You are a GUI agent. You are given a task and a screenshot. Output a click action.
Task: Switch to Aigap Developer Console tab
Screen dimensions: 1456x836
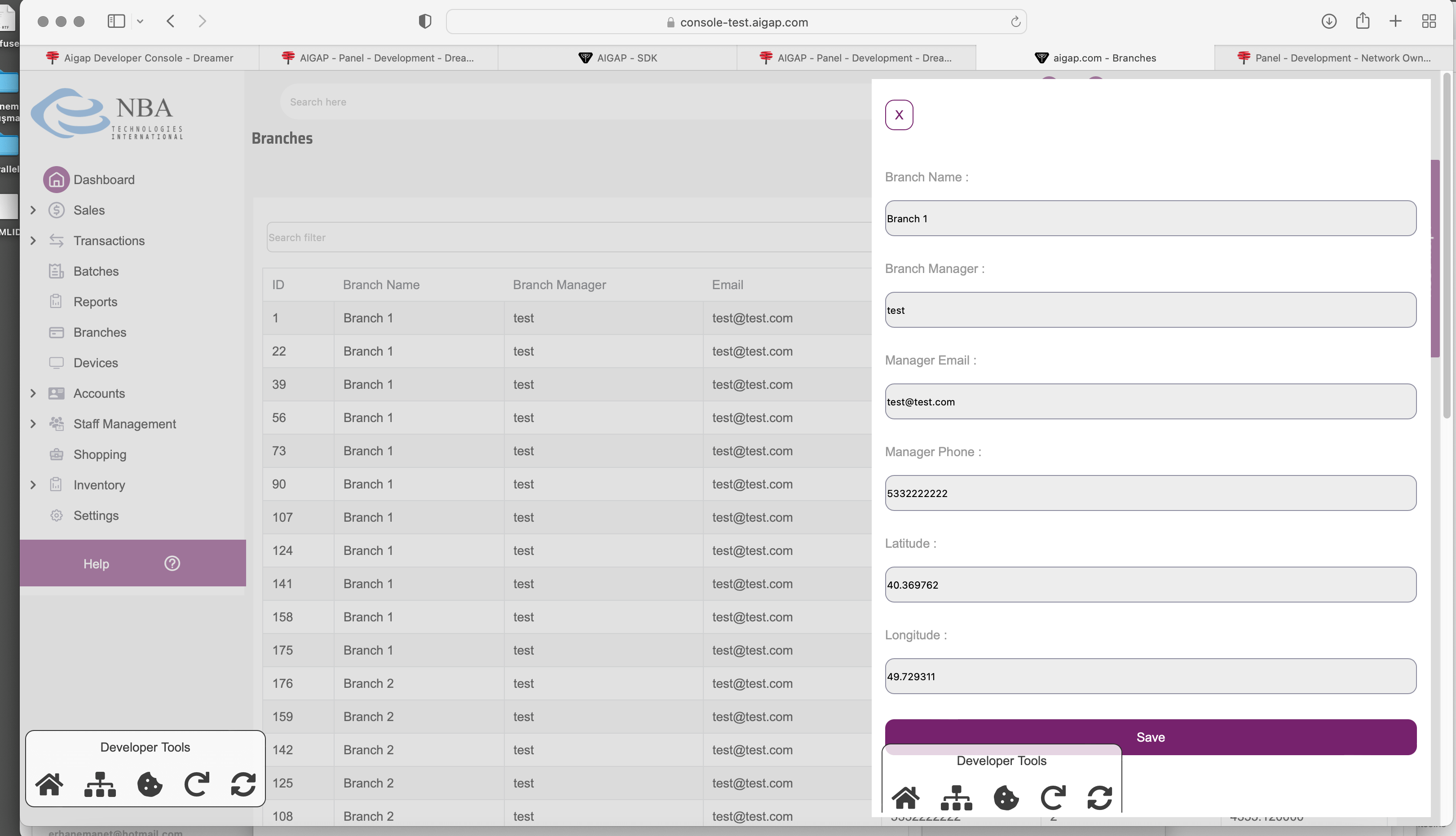click(x=140, y=58)
